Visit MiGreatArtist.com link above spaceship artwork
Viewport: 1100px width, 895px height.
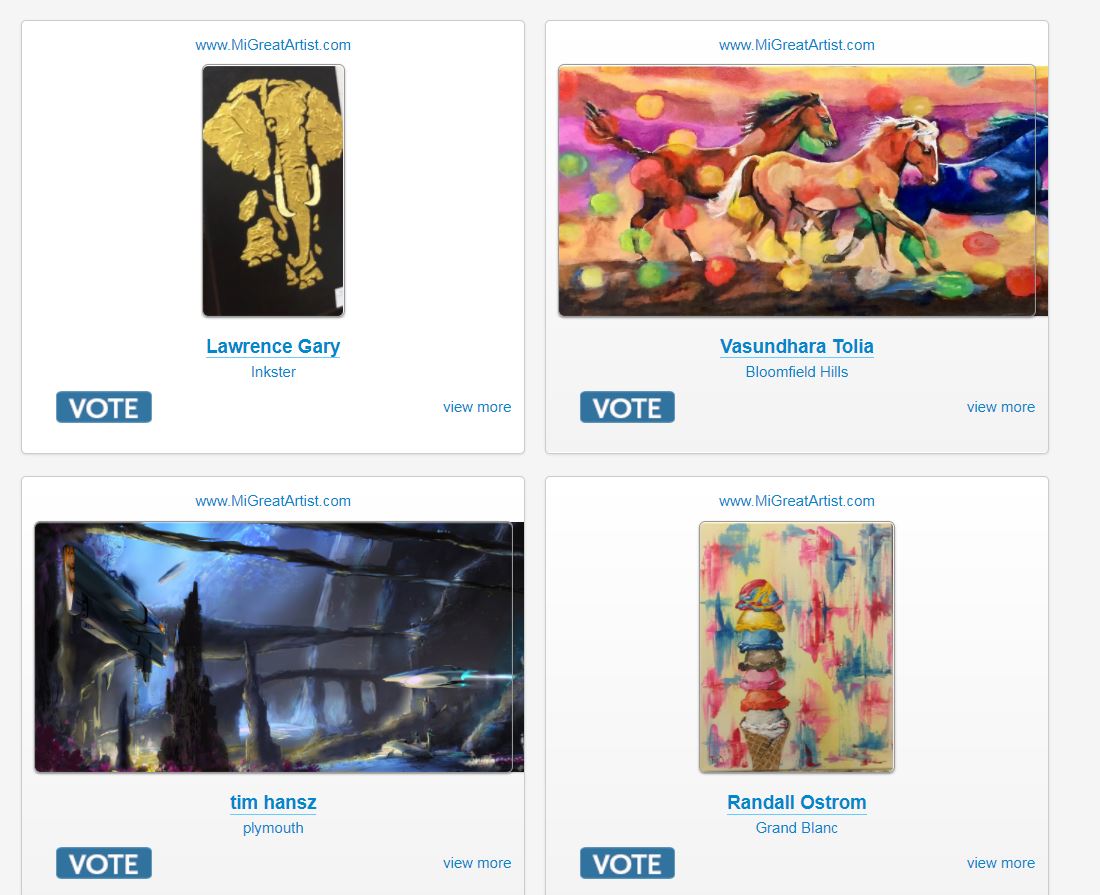pyautogui.click(x=273, y=501)
